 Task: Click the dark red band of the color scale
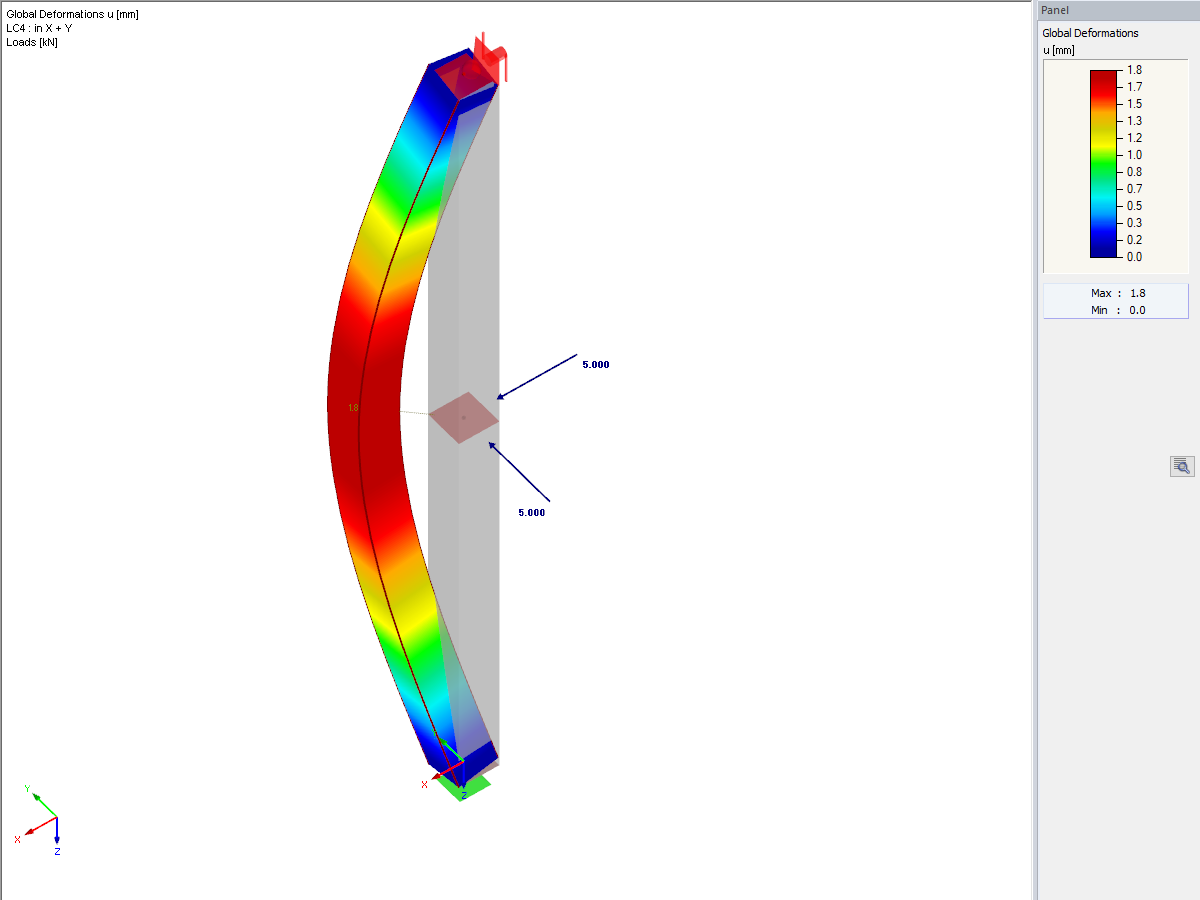tap(1103, 78)
